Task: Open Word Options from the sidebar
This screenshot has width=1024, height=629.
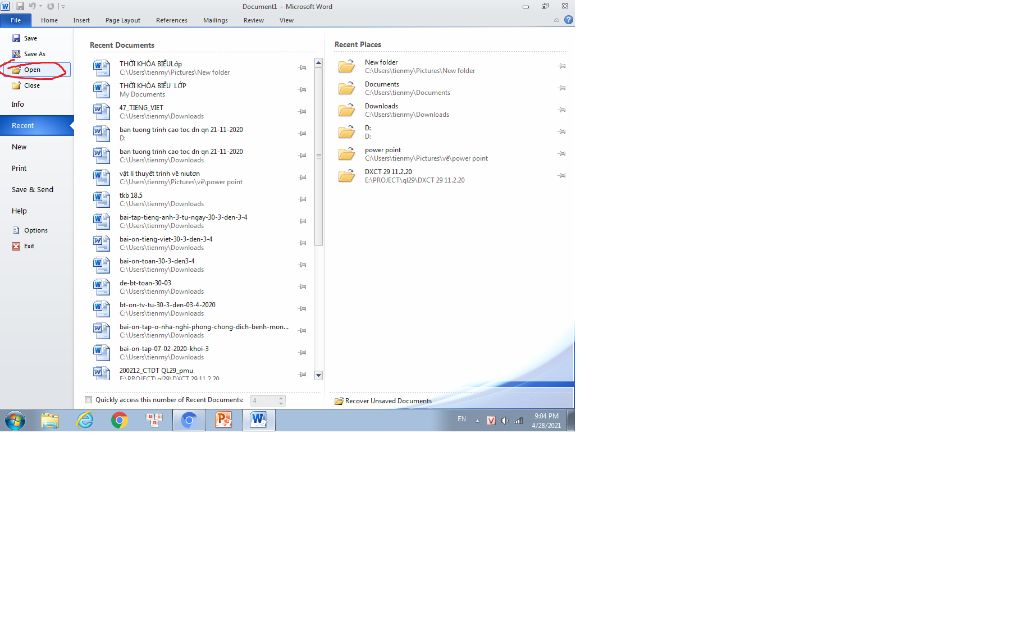Action: (x=37, y=231)
